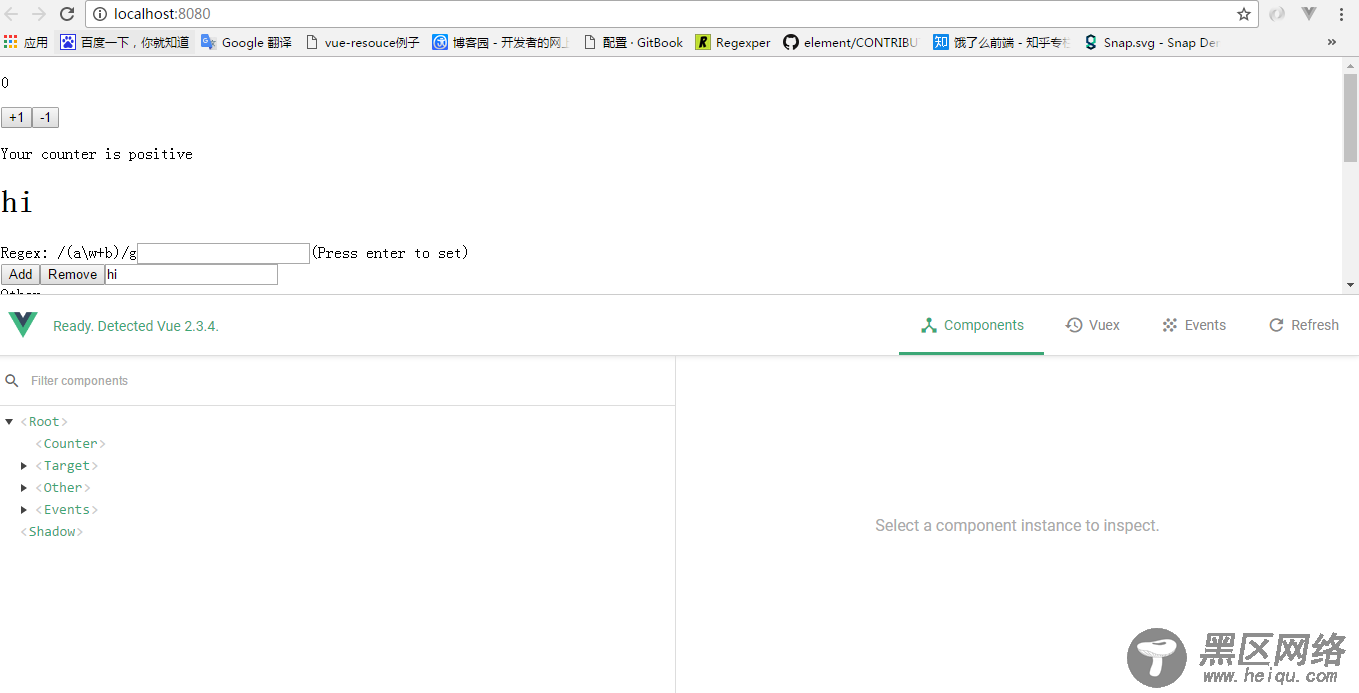Expand the Events component node
This screenshot has height=693, width=1359.
coord(25,510)
